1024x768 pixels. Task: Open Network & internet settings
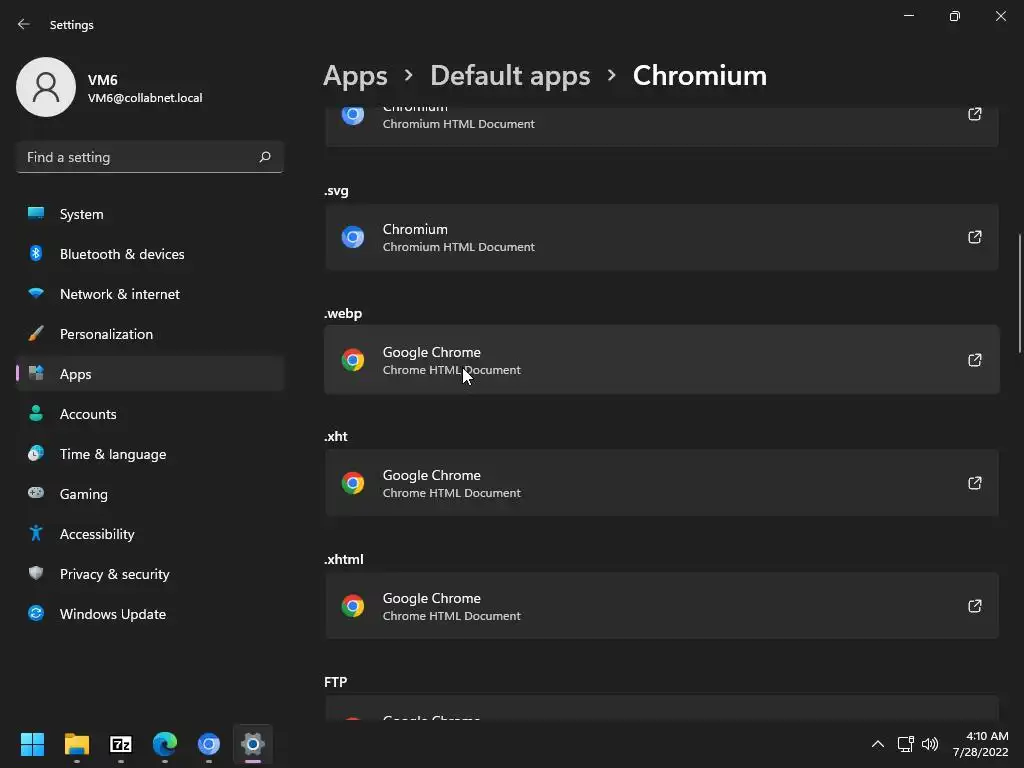[x=150, y=294]
